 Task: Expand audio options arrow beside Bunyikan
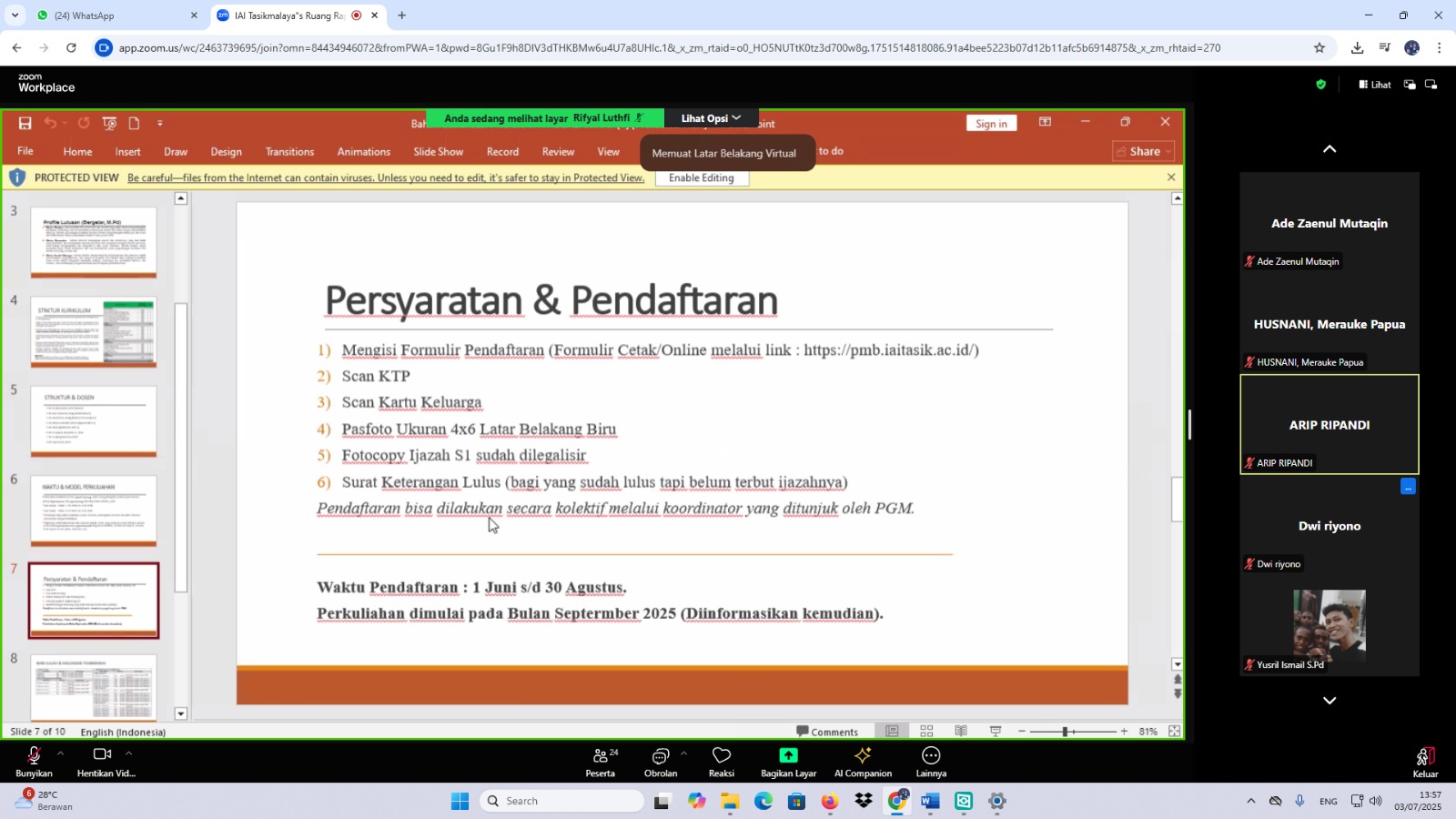point(60,753)
